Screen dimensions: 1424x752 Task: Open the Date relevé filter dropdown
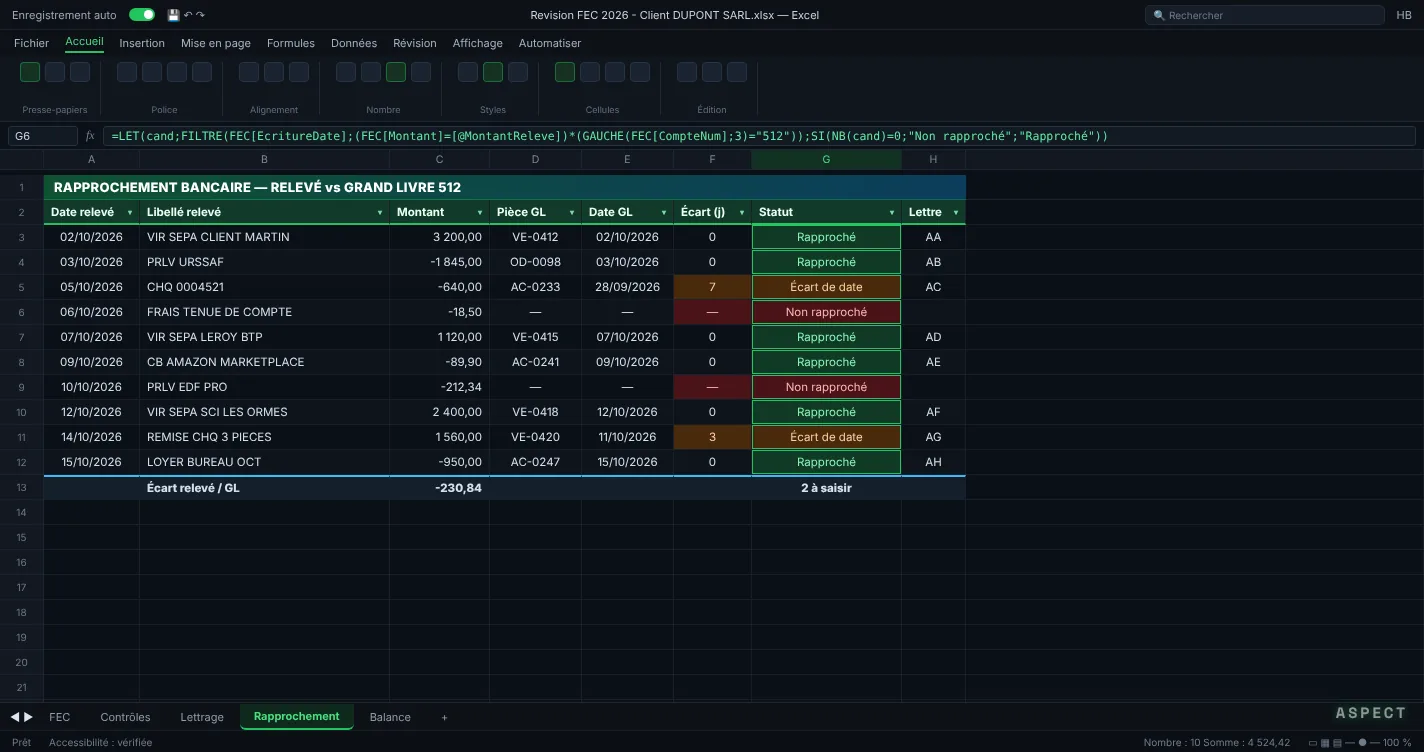click(x=130, y=213)
